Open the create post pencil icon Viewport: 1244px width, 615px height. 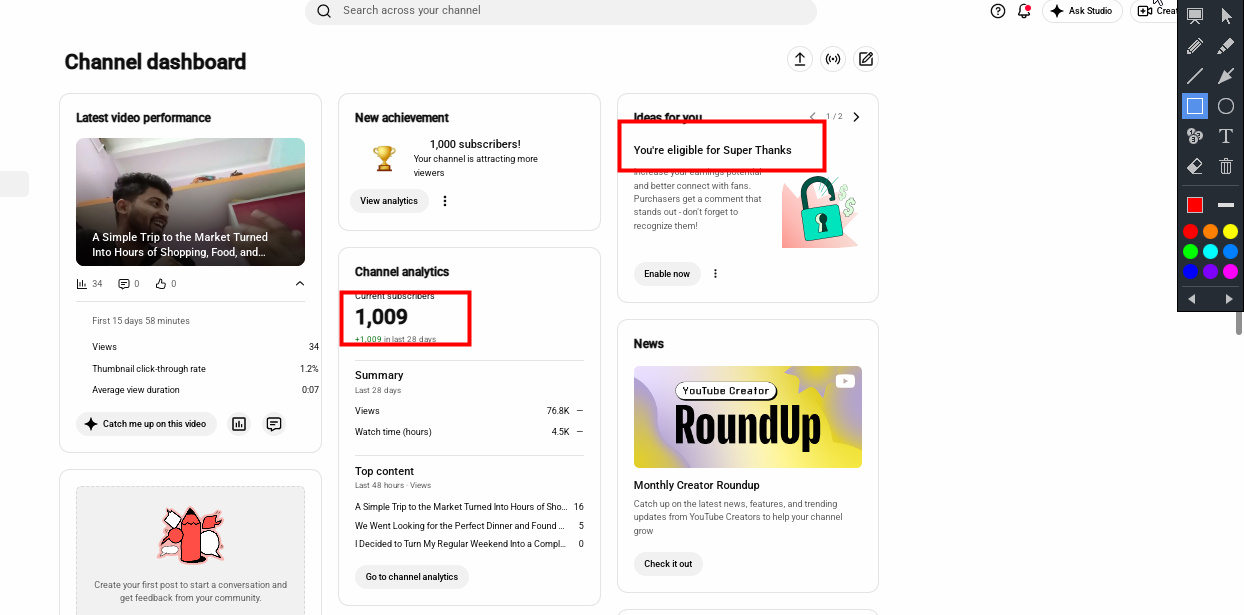(866, 60)
